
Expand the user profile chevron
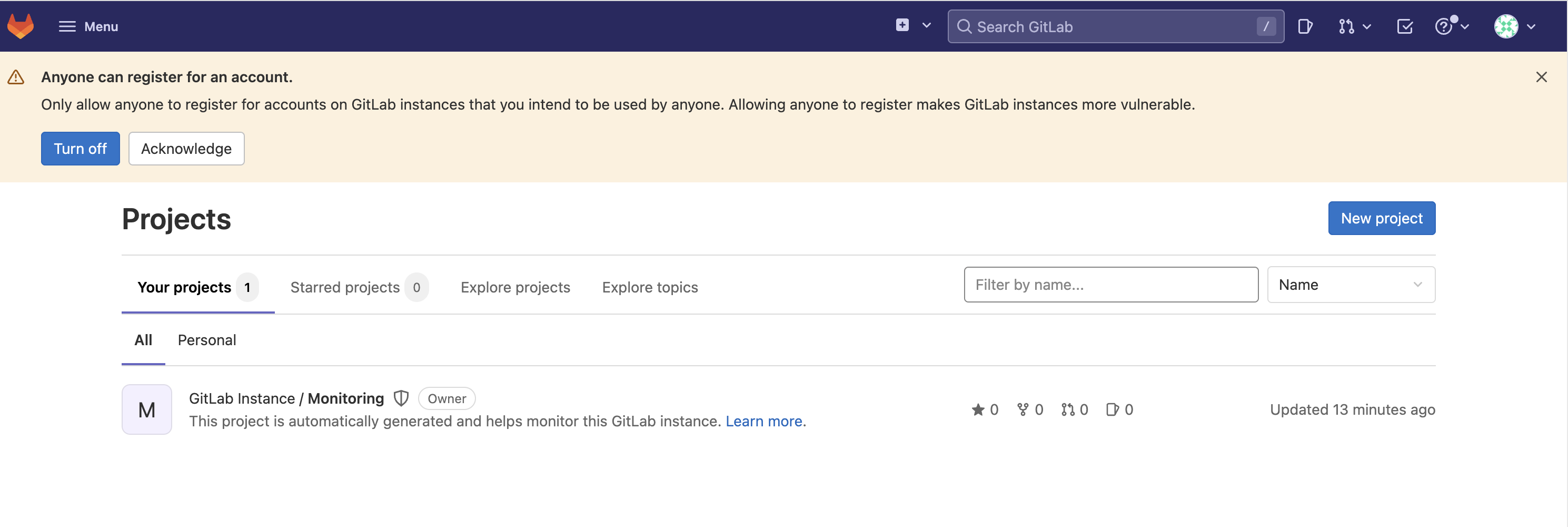click(1531, 27)
